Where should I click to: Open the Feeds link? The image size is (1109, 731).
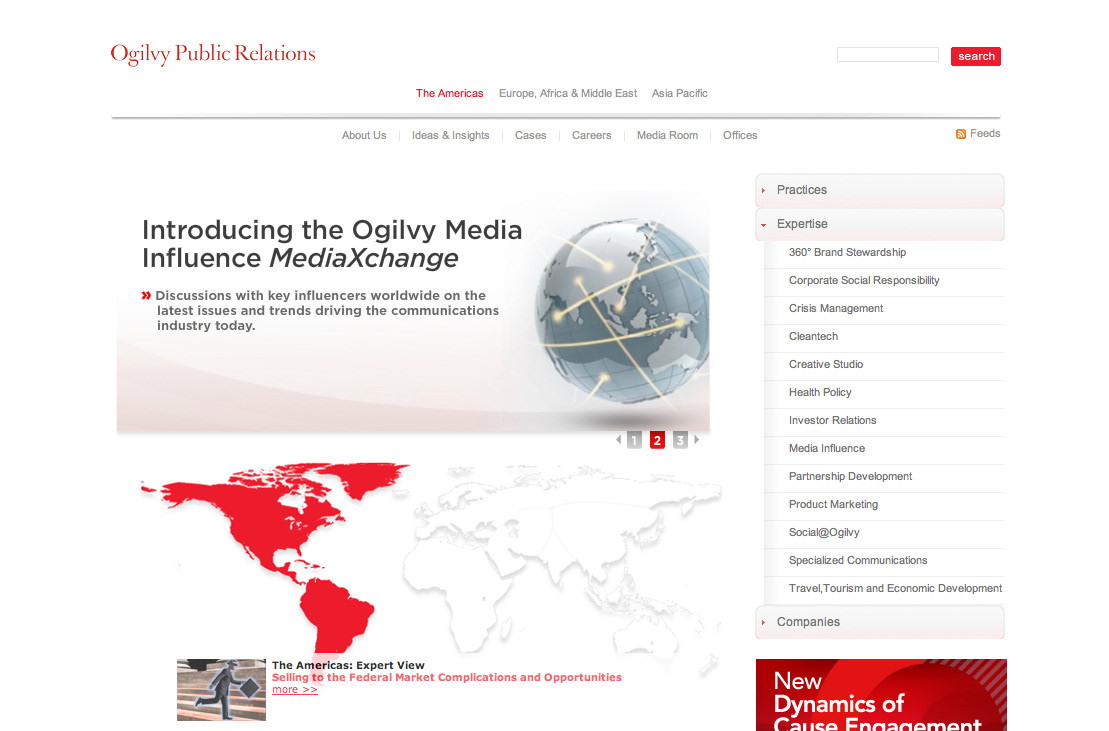point(985,134)
